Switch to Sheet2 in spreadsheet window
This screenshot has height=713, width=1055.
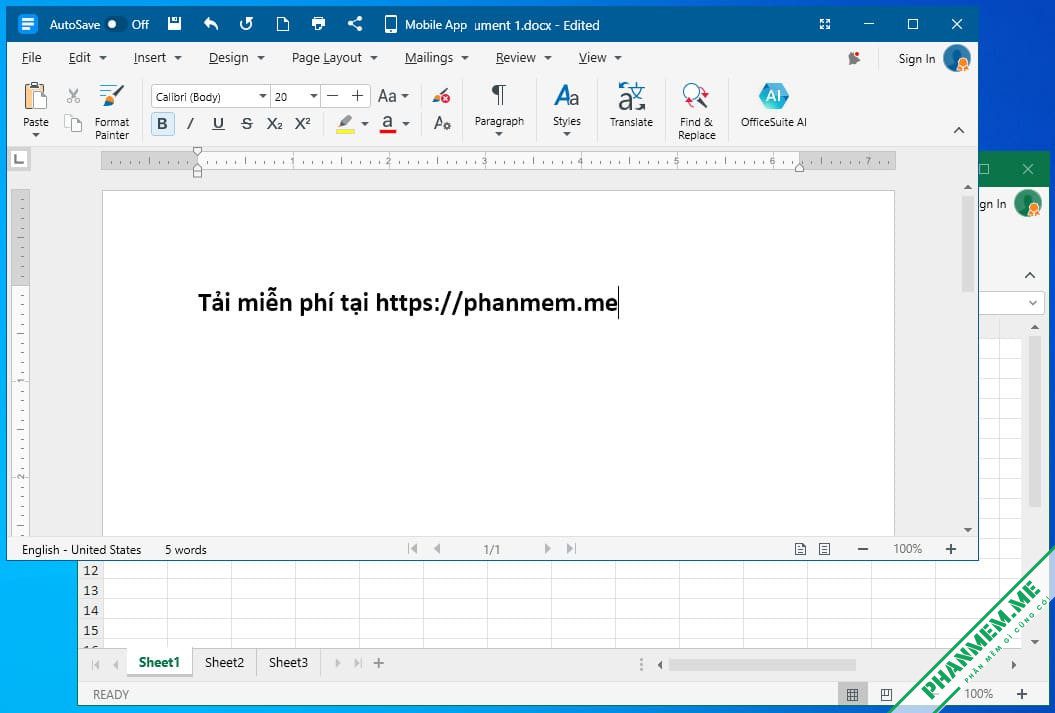224,663
